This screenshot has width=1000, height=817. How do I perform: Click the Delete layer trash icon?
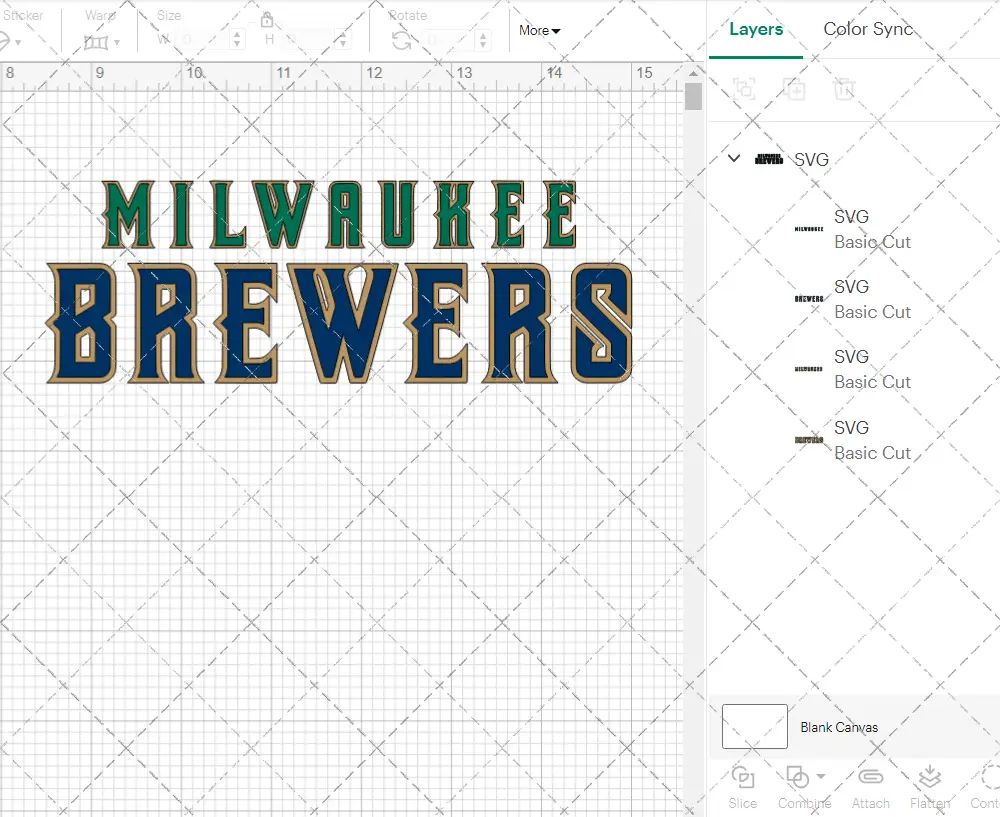pyautogui.click(x=845, y=89)
